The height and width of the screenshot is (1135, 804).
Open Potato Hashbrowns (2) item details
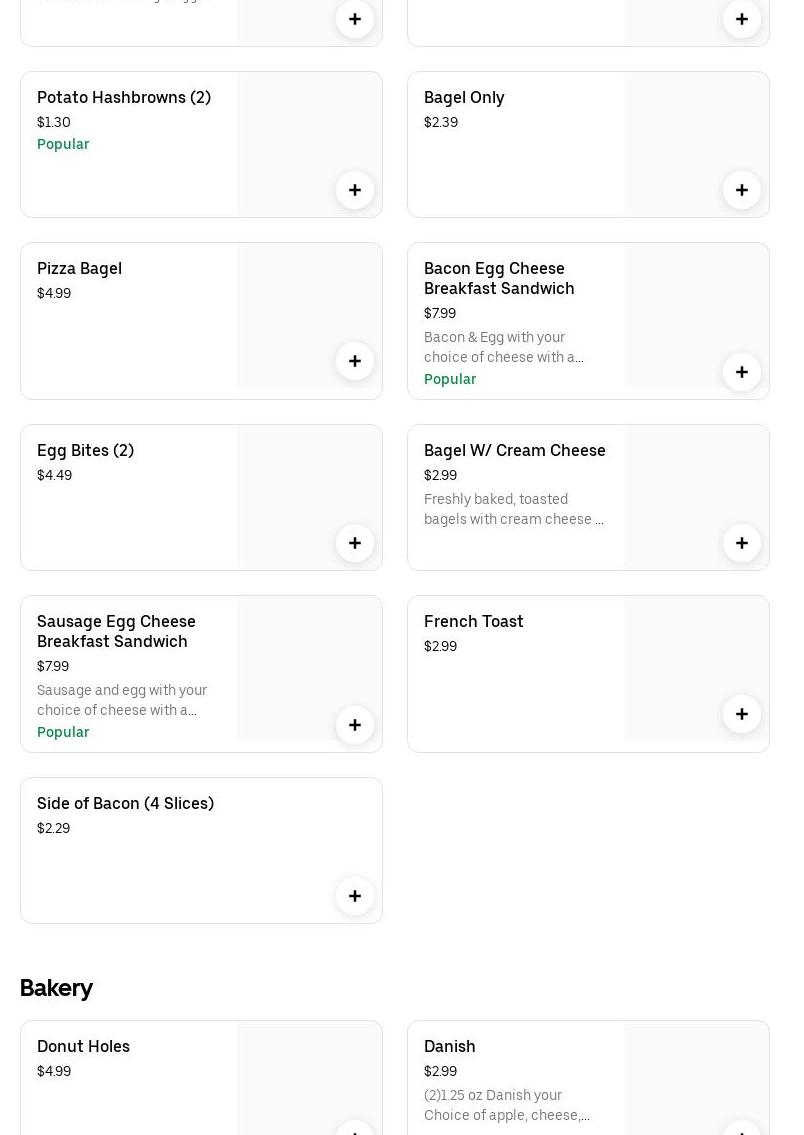pyautogui.click(x=124, y=97)
